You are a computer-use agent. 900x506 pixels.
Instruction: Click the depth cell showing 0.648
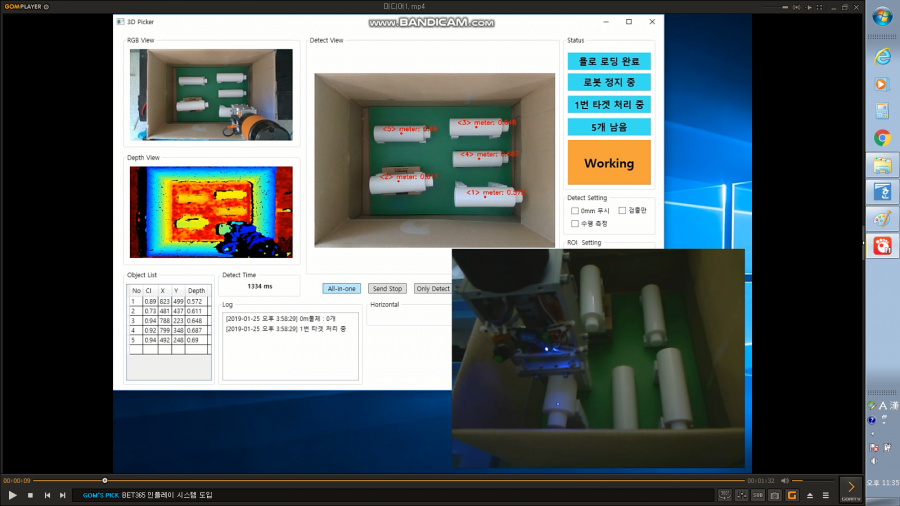click(x=196, y=321)
